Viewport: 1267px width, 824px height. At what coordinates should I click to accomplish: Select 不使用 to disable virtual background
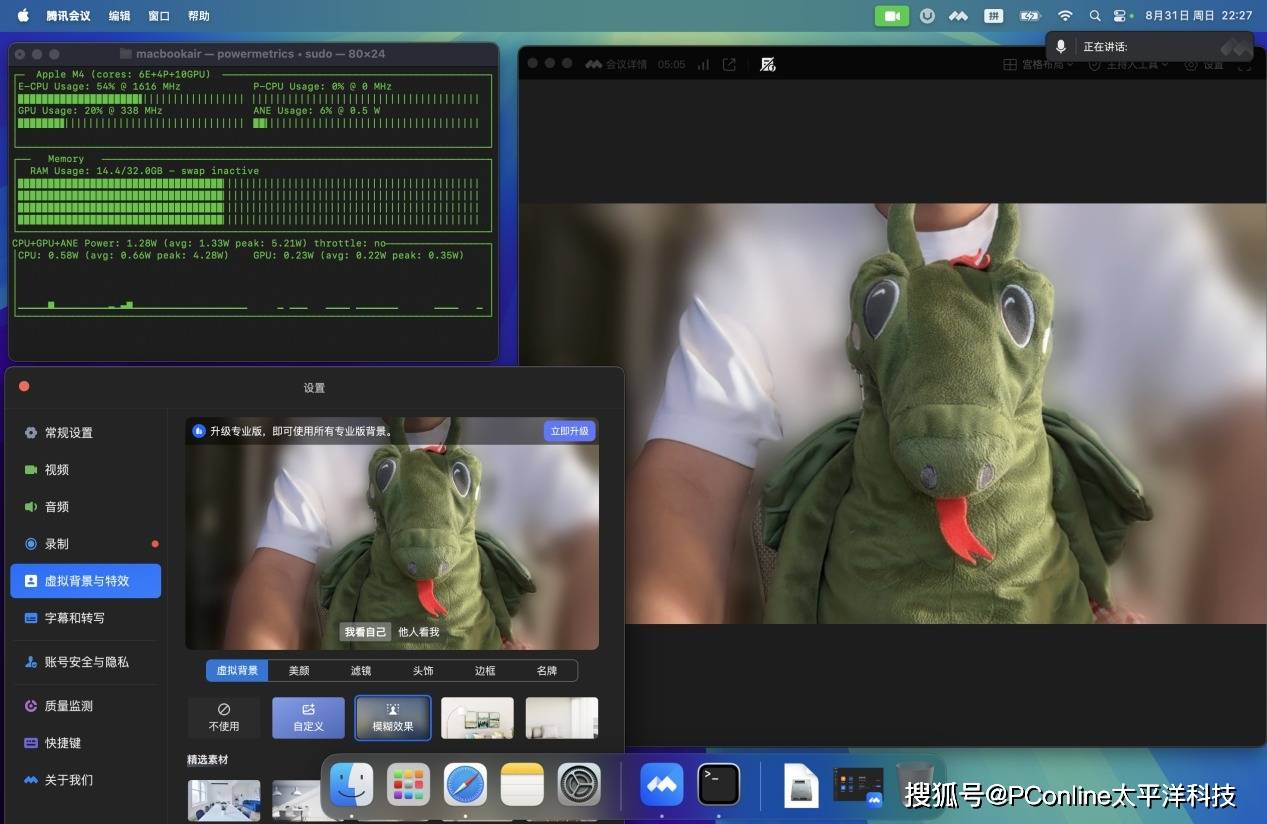click(x=224, y=717)
